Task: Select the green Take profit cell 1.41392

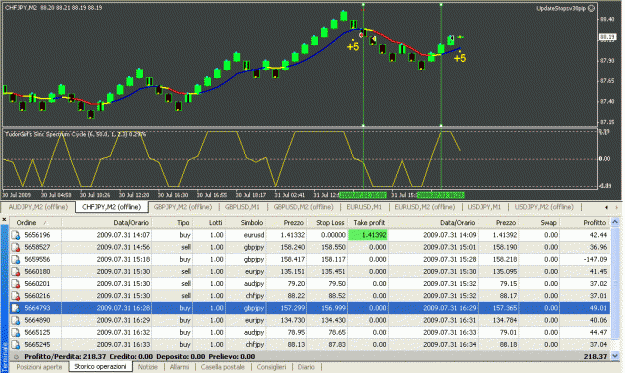Action: coord(368,235)
